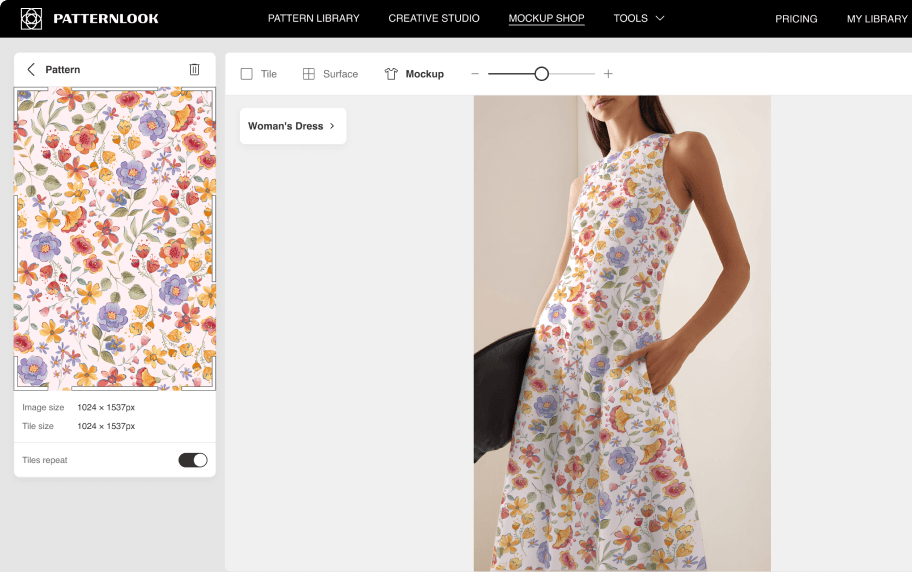Switch to the Surface view mode
This screenshot has width=912, height=572.
[x=330, y=74]
